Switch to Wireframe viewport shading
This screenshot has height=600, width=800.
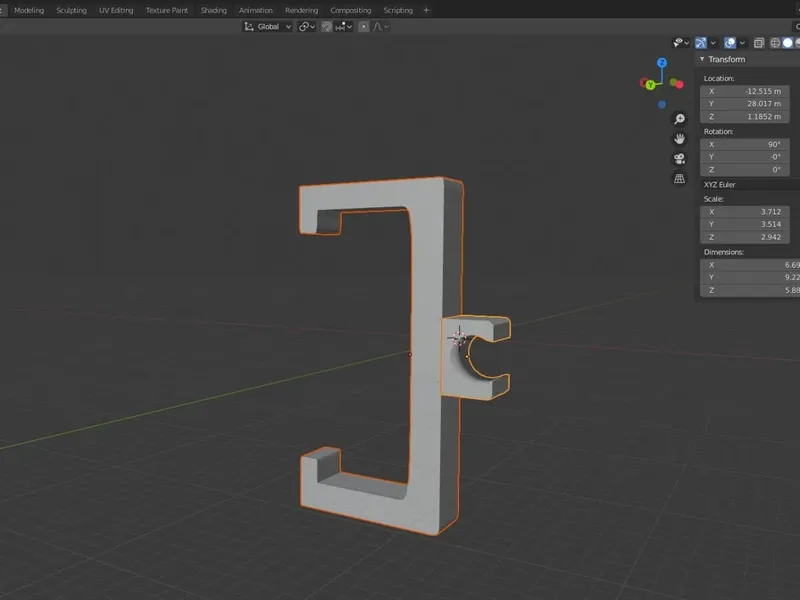(775, 43)
